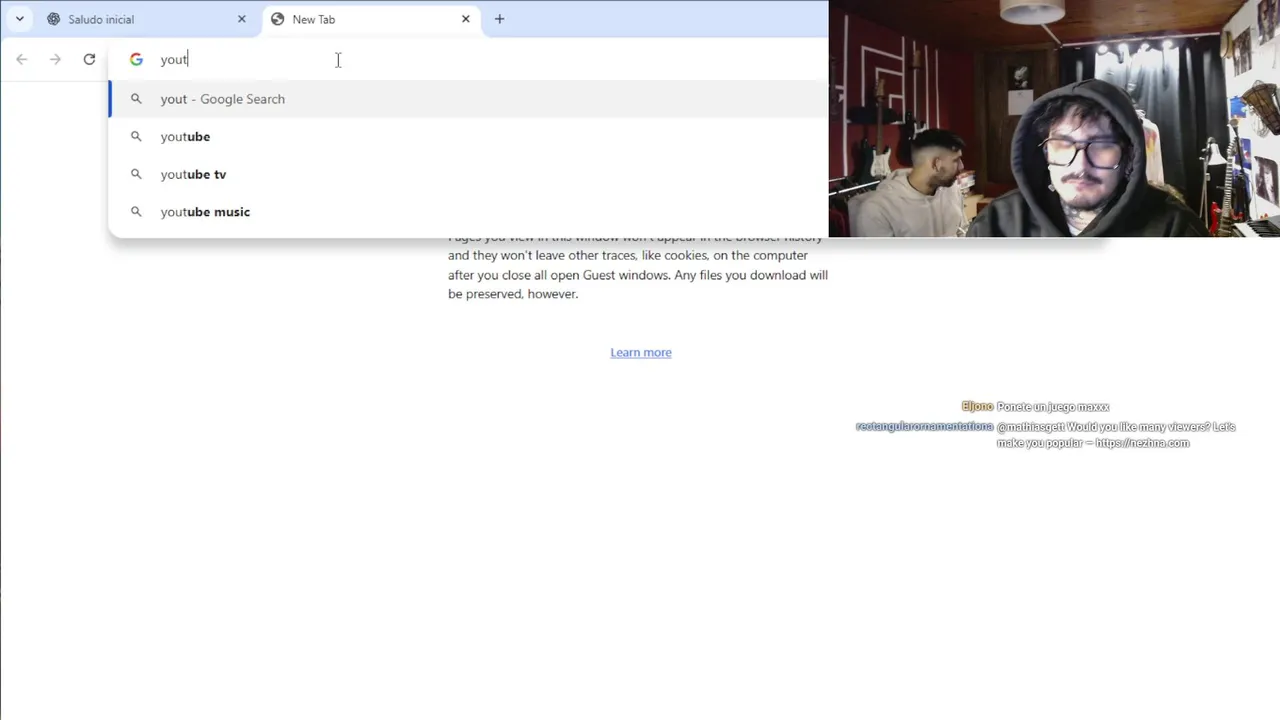Click the nezhna.com chat message link
Screen dimensions: 1280x720
click(1142, 443)
